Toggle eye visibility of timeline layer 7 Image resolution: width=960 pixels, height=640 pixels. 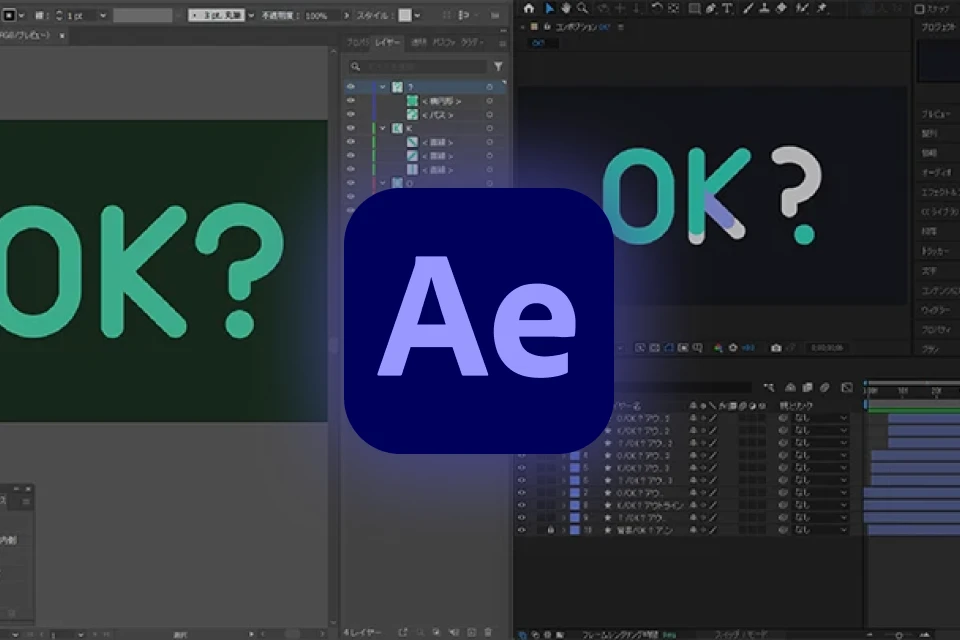pyautogui.click(x=522, y=493)
